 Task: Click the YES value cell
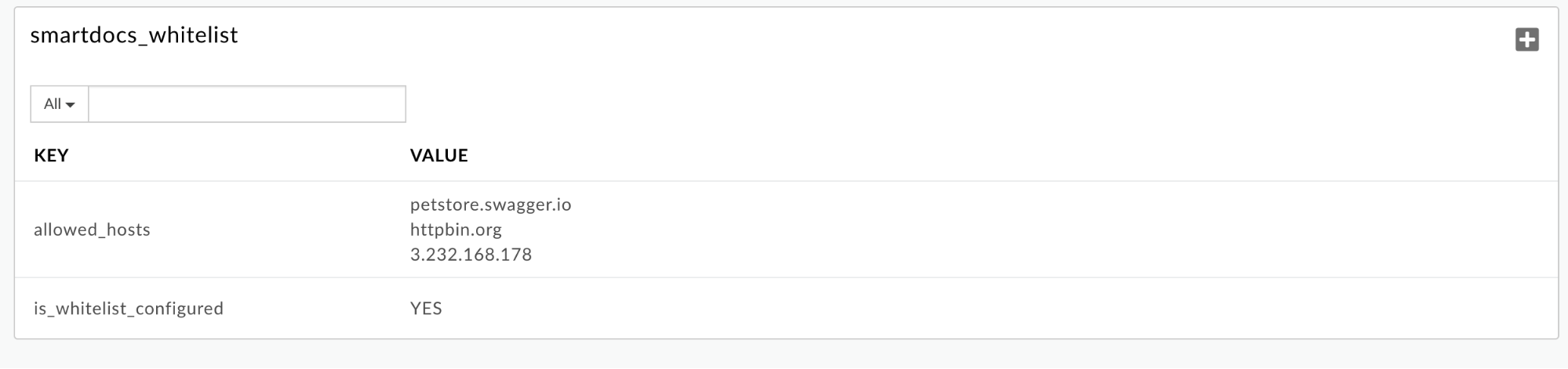[x=426, y=309]
